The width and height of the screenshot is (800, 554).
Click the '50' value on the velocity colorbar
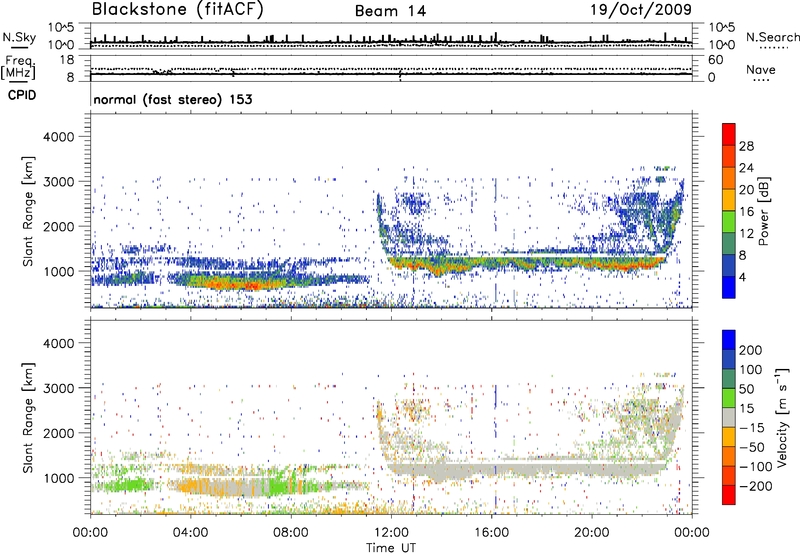point(746,389)
